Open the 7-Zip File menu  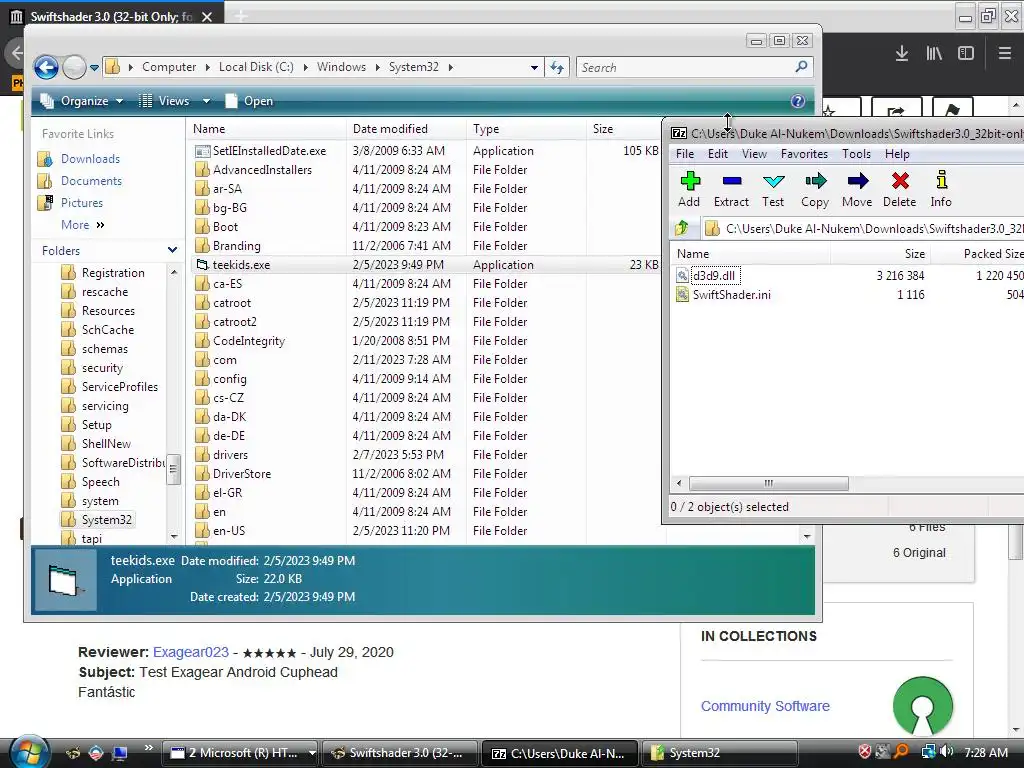click(684, 154)
